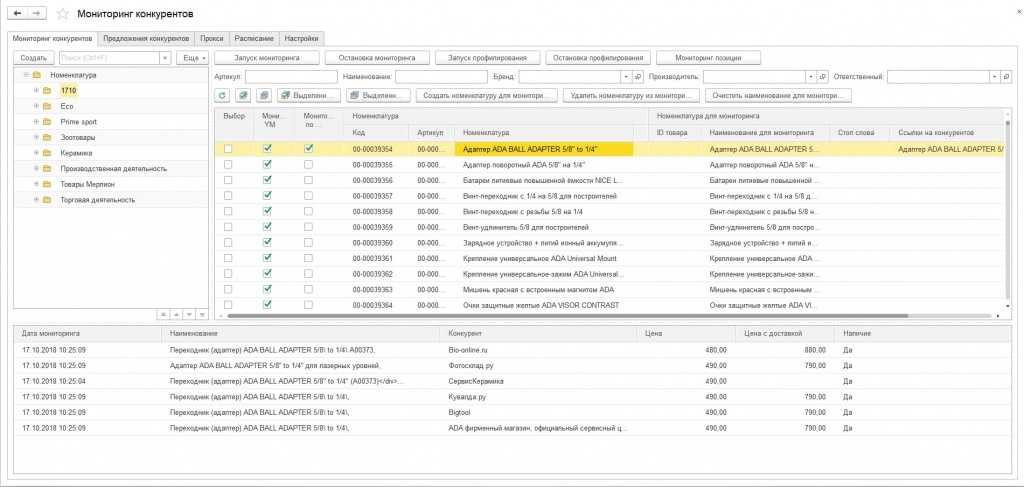This screenshot has height=487, width=1024.
Task: Click the forward navigation arrow
Action: [37, 14]
